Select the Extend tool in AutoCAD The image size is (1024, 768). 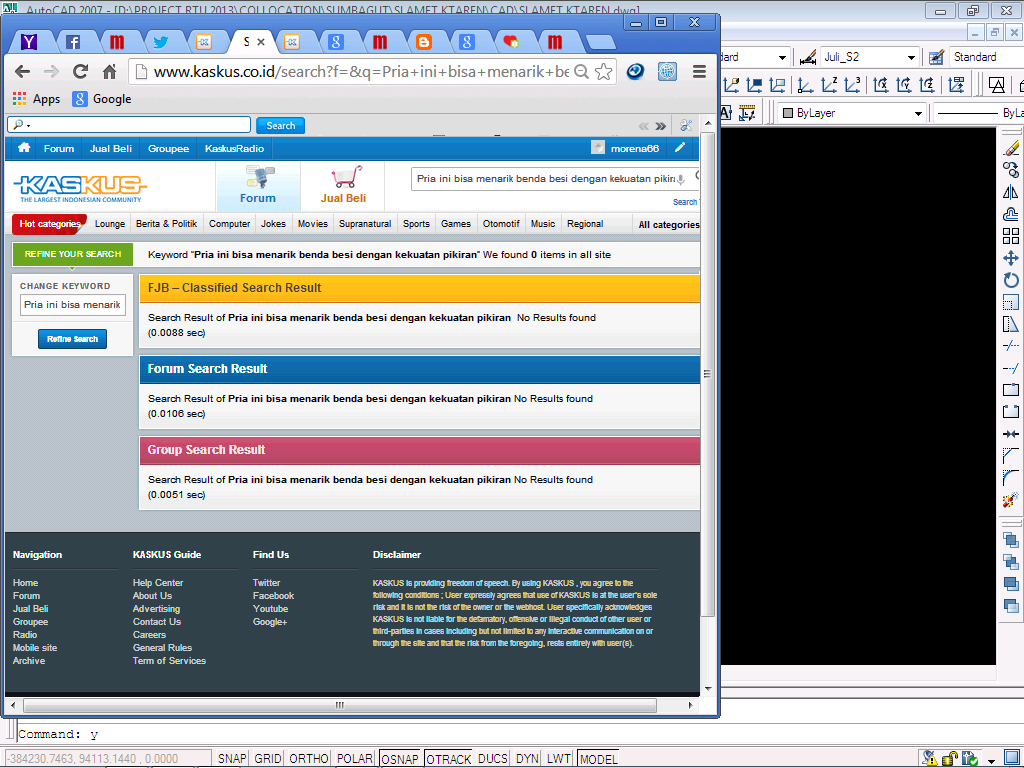1011,368
